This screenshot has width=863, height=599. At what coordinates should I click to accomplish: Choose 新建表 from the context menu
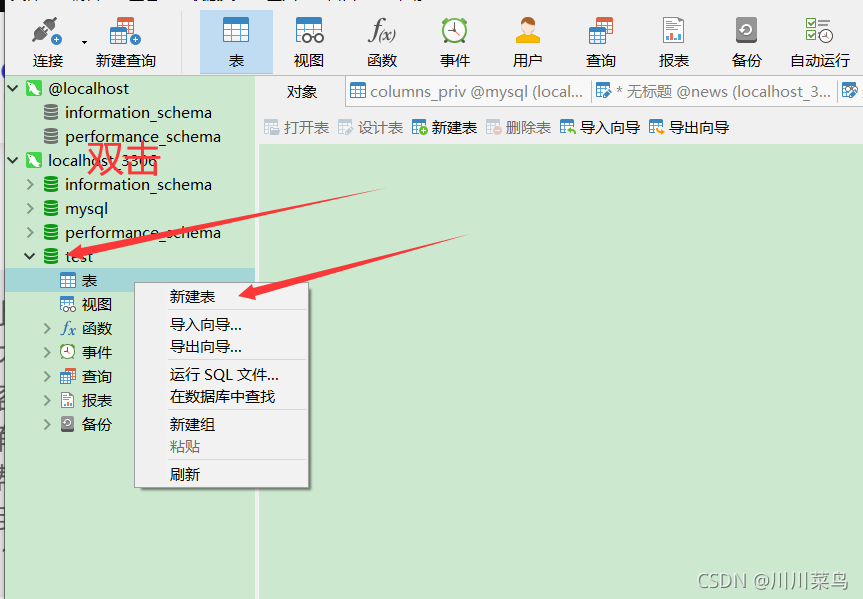[192, 297]
